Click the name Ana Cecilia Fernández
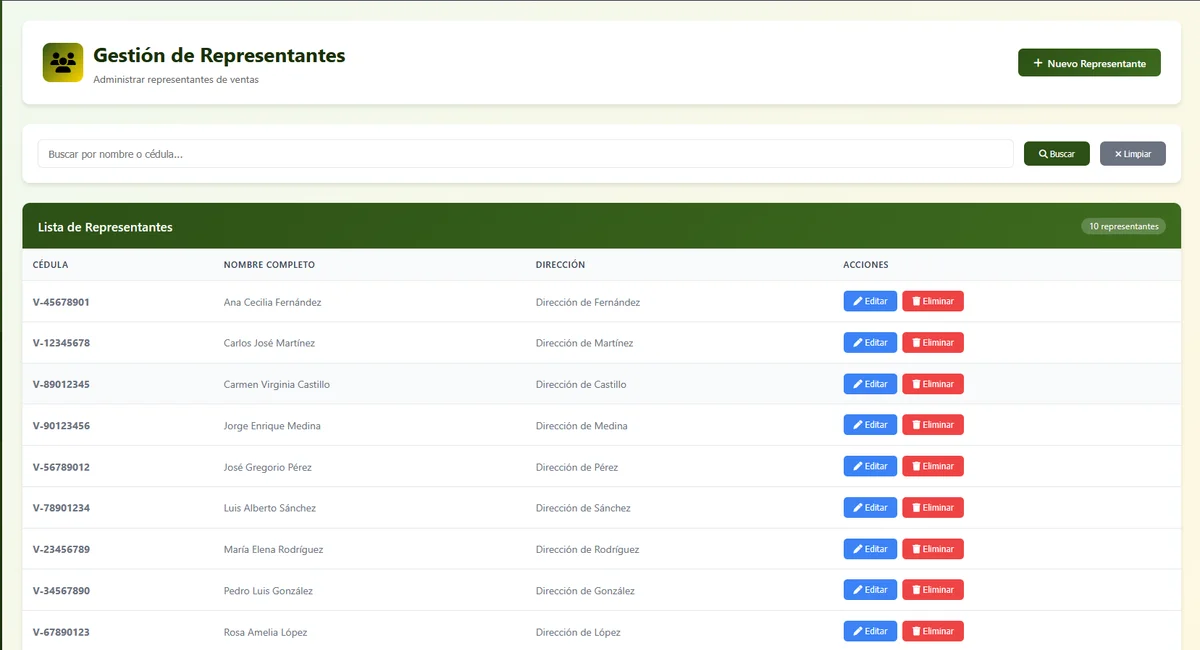The height and width of the screenshot is (650, 1200). click(x=273, y=302)
